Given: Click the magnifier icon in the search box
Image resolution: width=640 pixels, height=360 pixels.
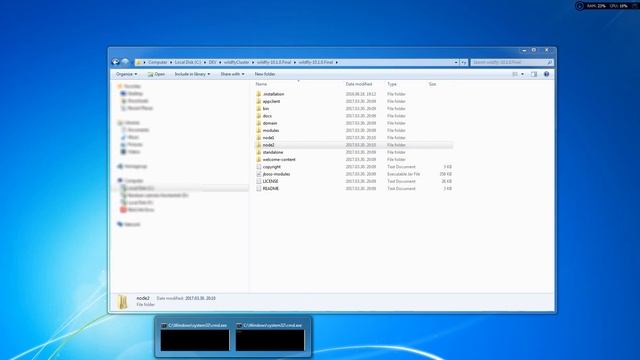Looking at the screenshot, I should click(549, 62).
